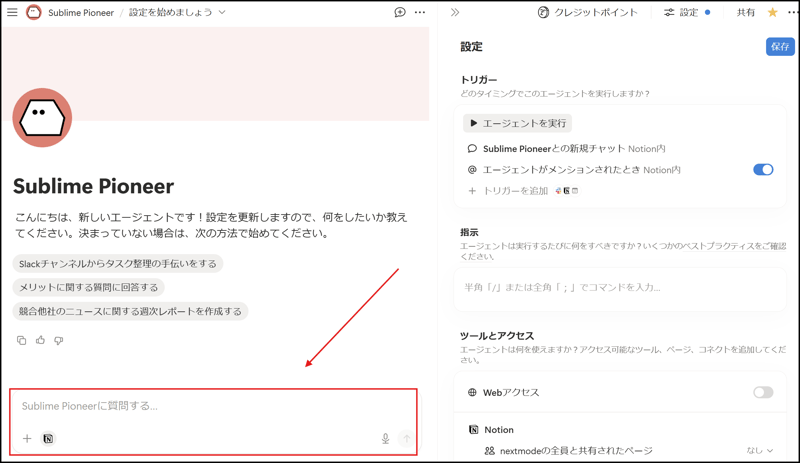Choose the Slackチャンネルからタスク整理 suggestion
The height and width of the screenshot is (463, 800).
coord(118,263)
